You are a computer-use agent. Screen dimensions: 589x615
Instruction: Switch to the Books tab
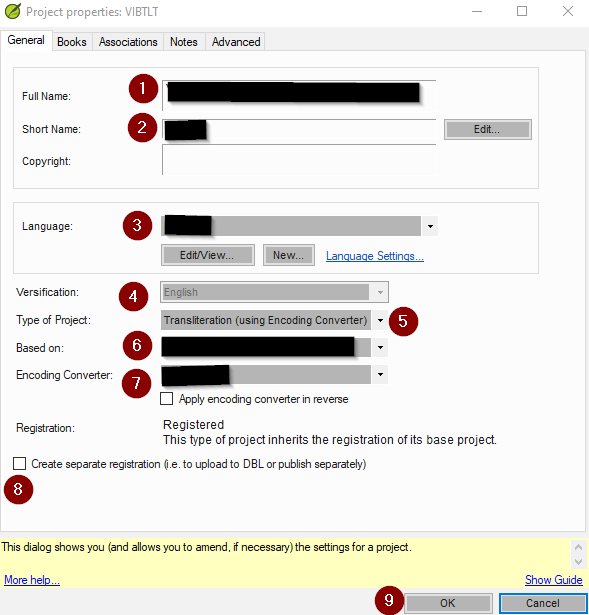(72, 42)
